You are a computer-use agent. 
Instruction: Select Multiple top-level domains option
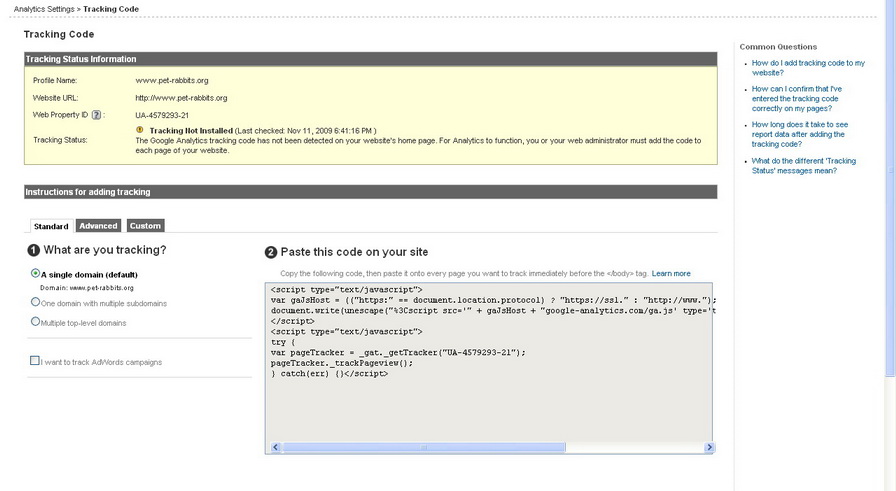tap(35, 321)
